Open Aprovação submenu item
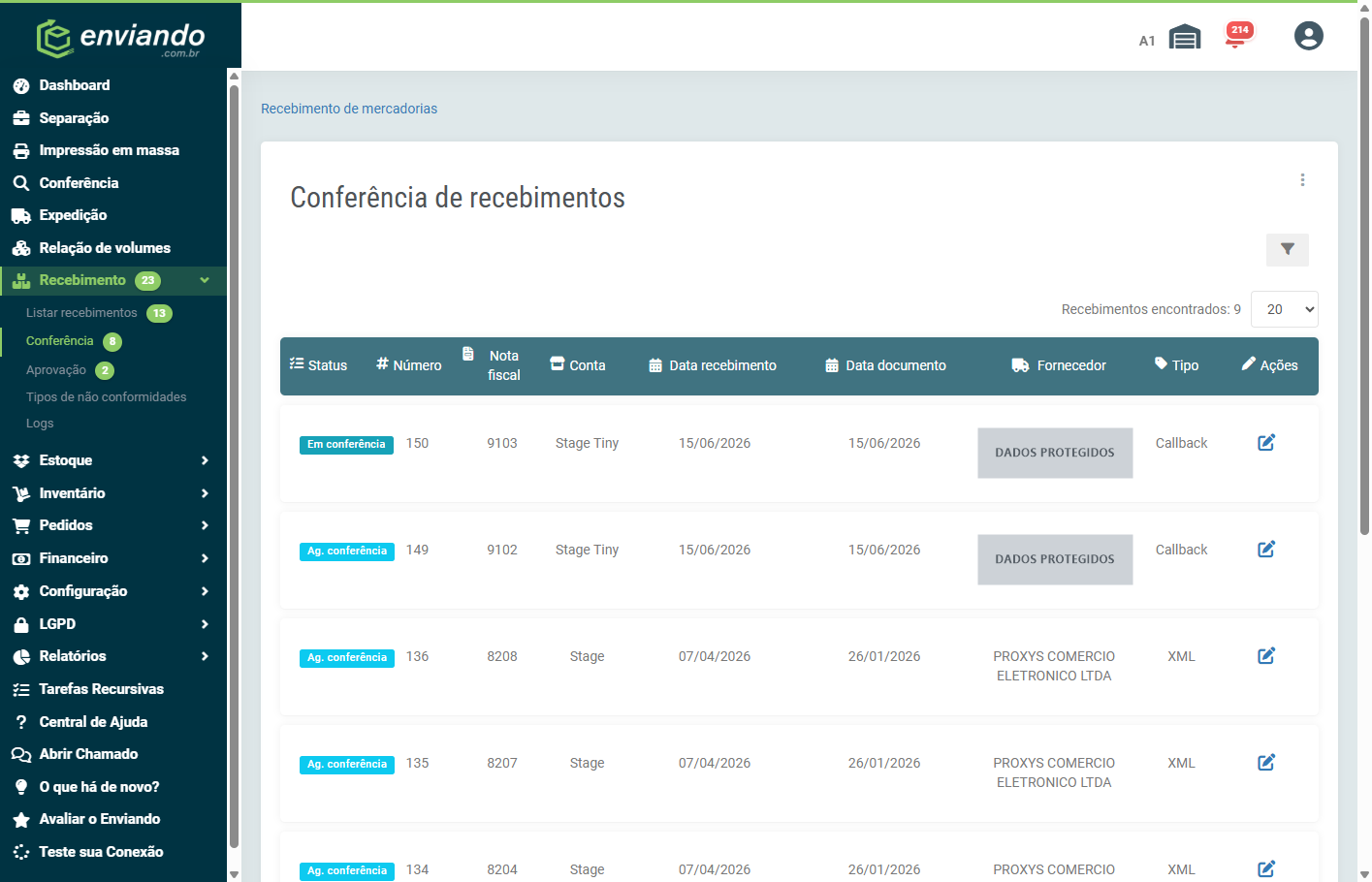Image resolution: width=1372 pixels, height=882 pixels. click(x=70, y=370)
